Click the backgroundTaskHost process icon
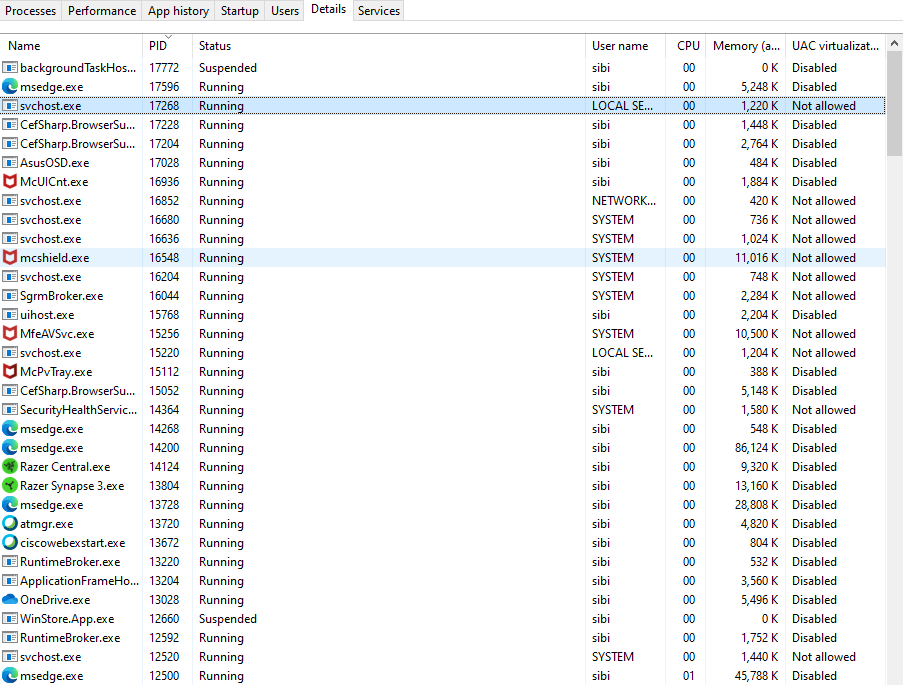The image size is (903, 685). tap(10, 67)
